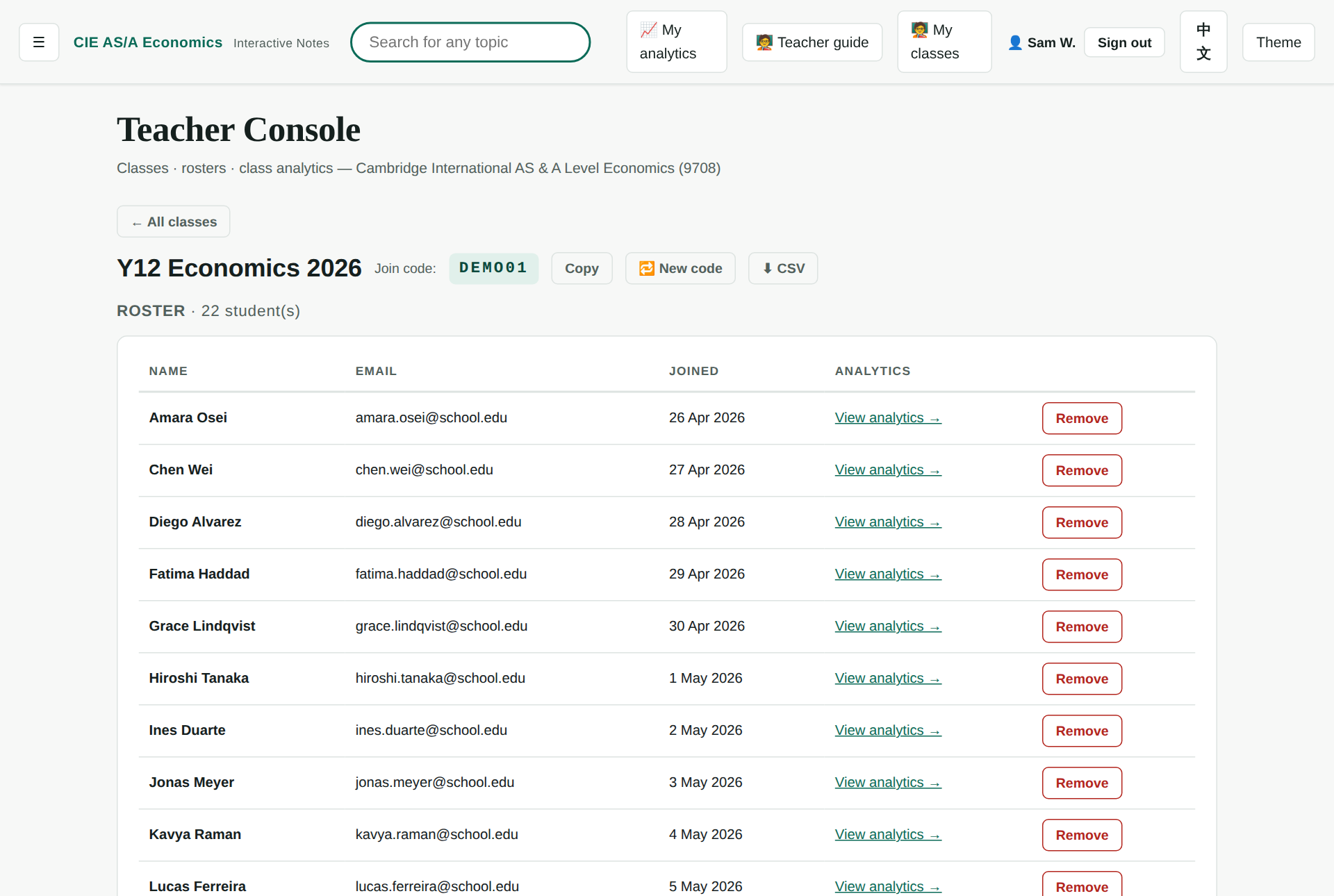Click the Interactive Notes label
This screenshot has height=896, width=1334.
(281, 43)
